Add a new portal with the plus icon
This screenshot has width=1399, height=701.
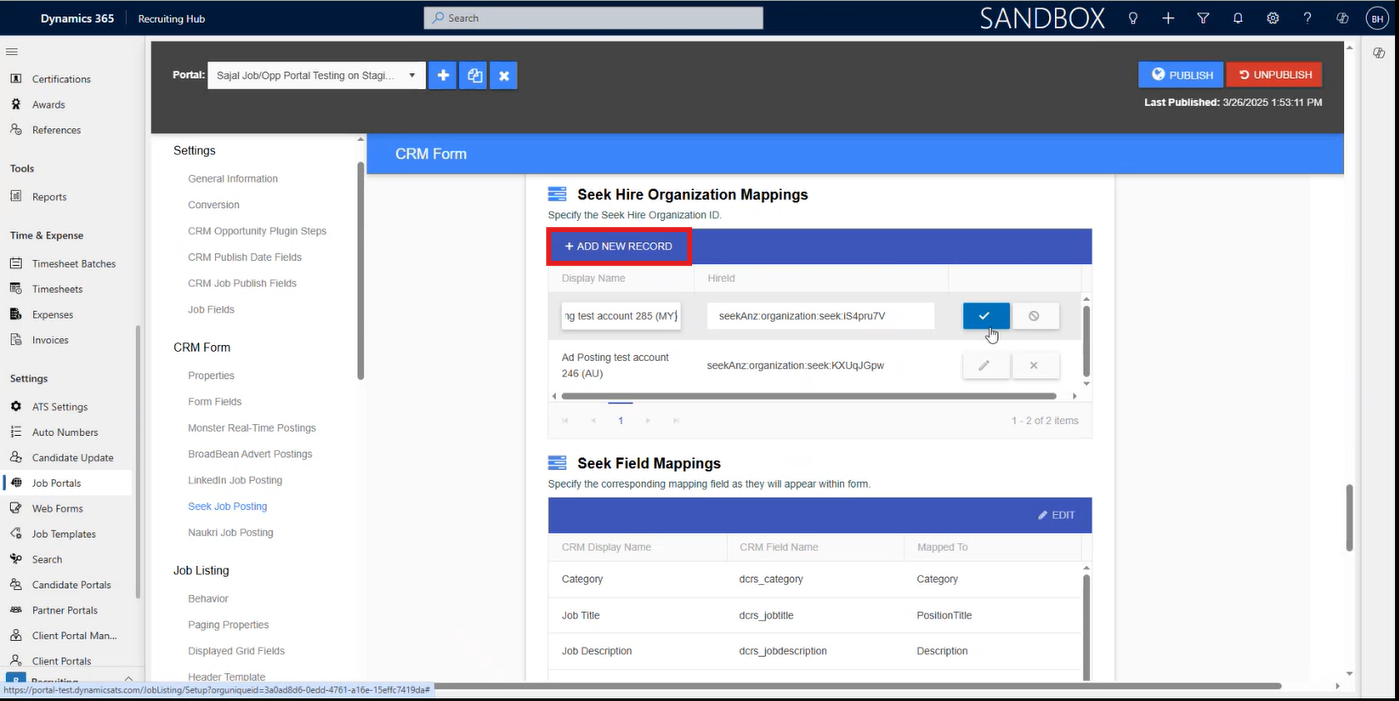[442, 75]
